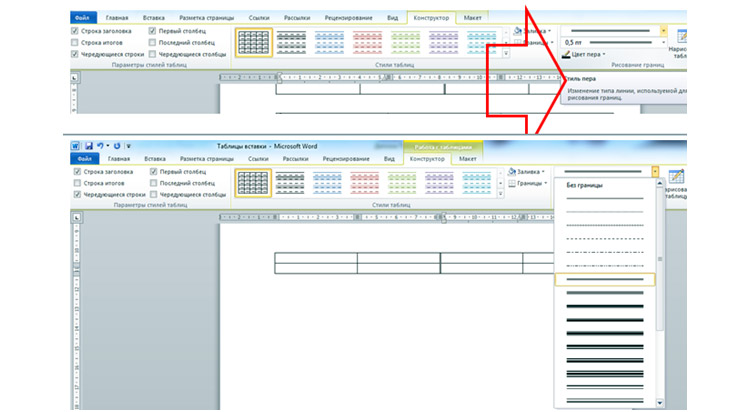Open Ссылки tab in lower window
The image size is (750, 412).
(x=258, y=158)
